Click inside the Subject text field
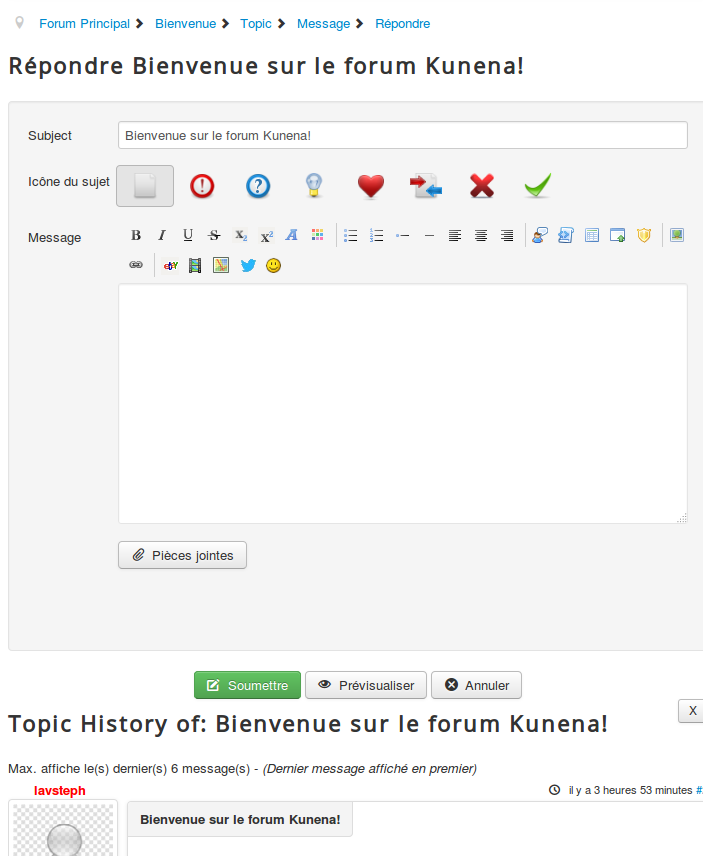This screenshot has height=856, width=703. click(x=402, y=135)
